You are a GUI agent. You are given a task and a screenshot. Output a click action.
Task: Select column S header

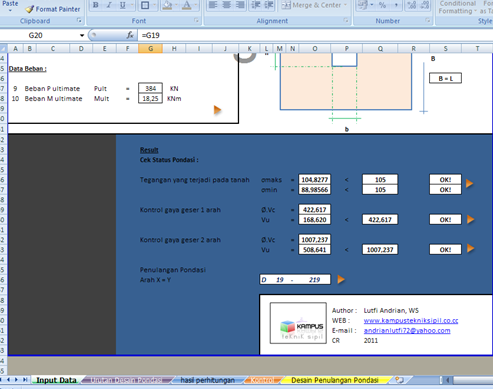pos(445,49)
